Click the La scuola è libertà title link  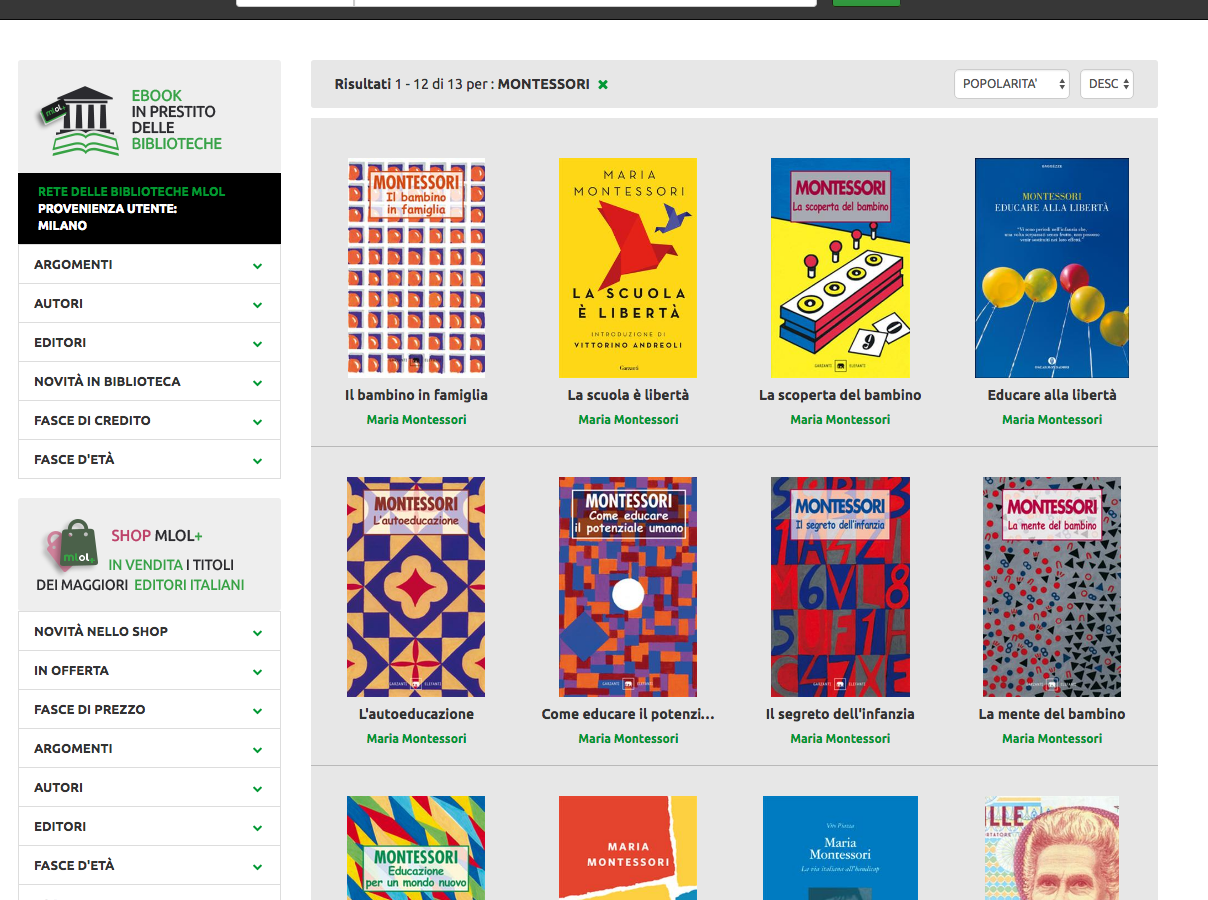tap(628, 395)
